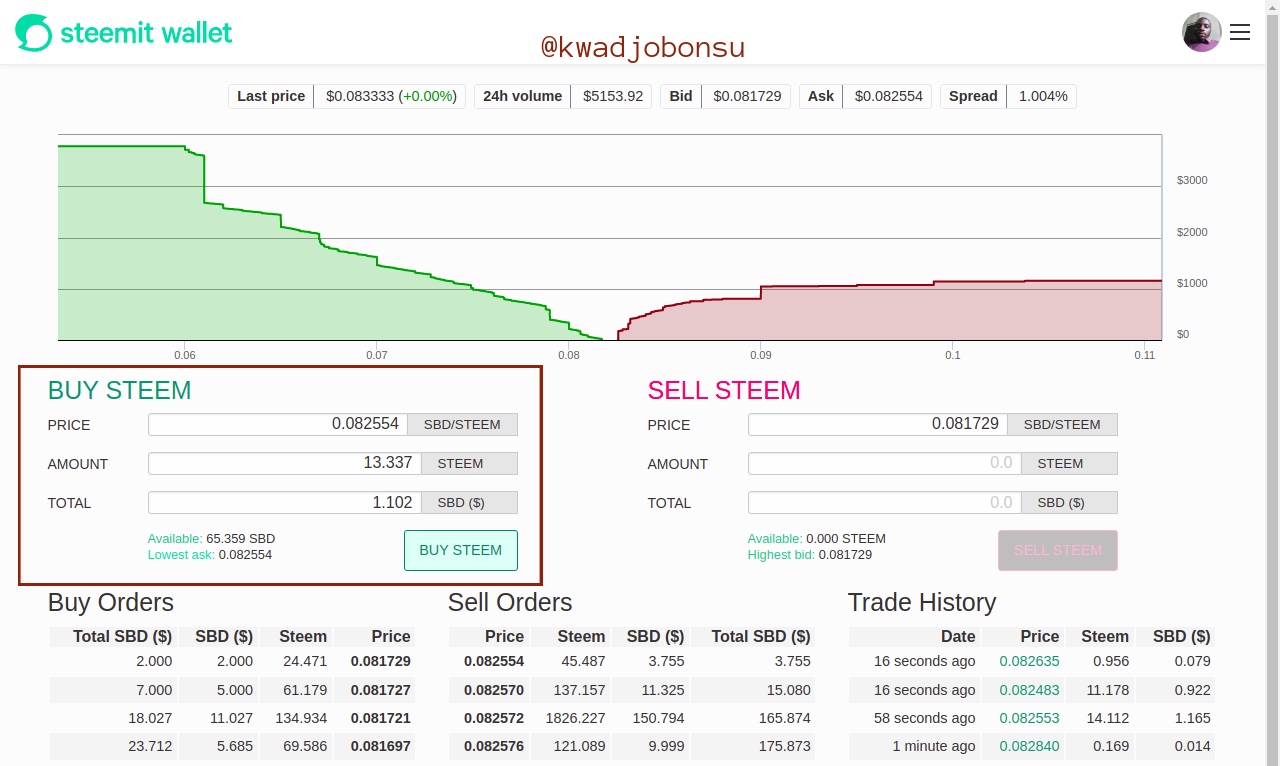The image size is (1280, 766).
Task: Select sell order priced 0.082554
Action: click(x=632, y=661)
